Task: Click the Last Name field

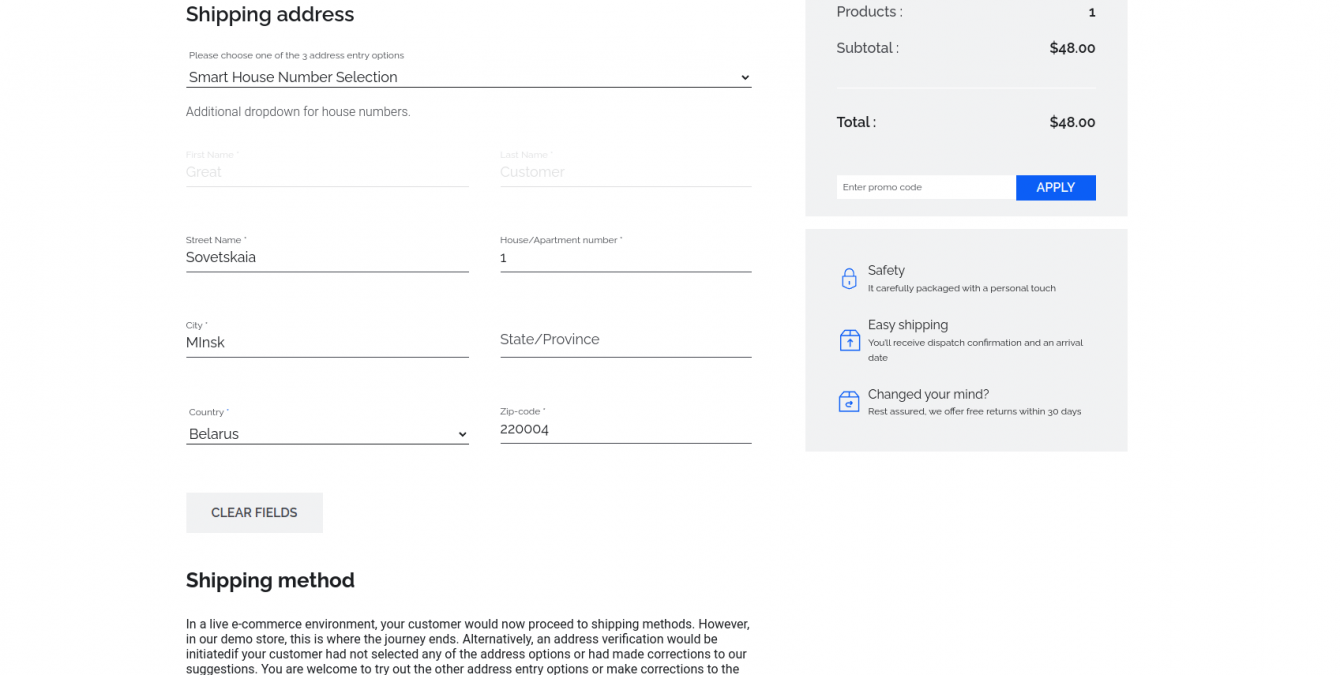Action: 625,172
